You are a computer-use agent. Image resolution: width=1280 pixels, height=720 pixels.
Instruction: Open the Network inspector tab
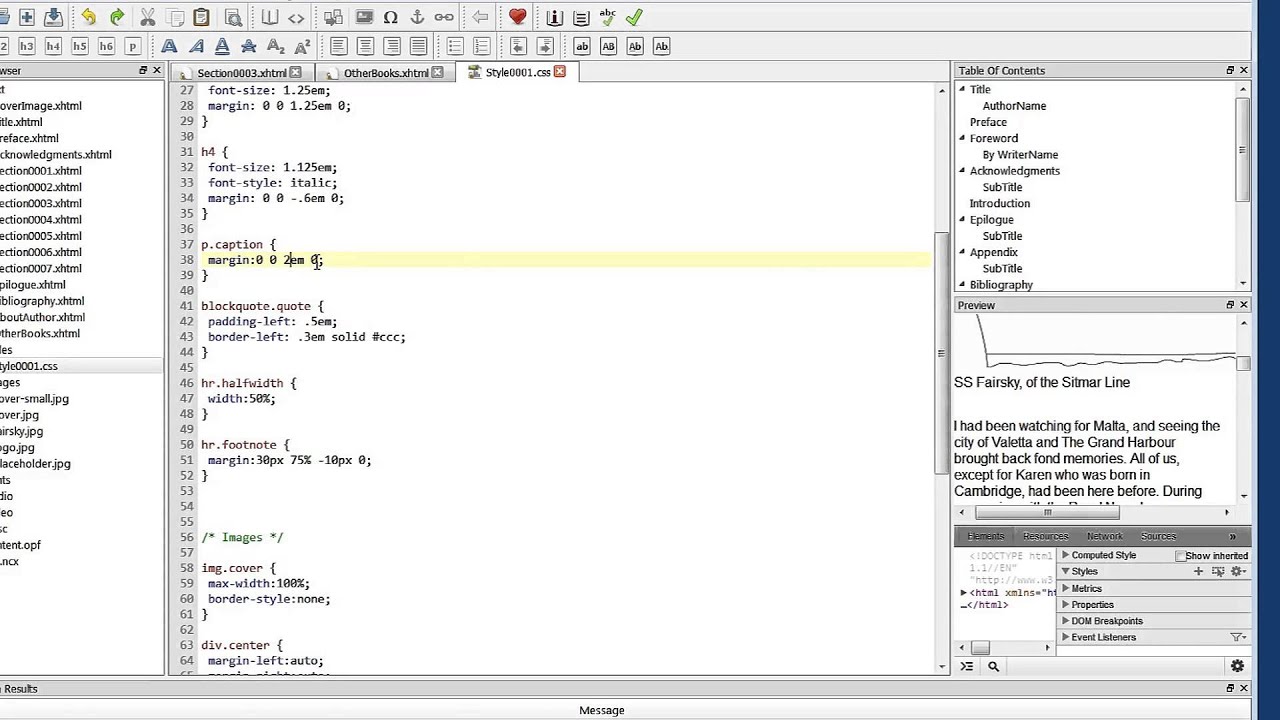click(1105, 537)
